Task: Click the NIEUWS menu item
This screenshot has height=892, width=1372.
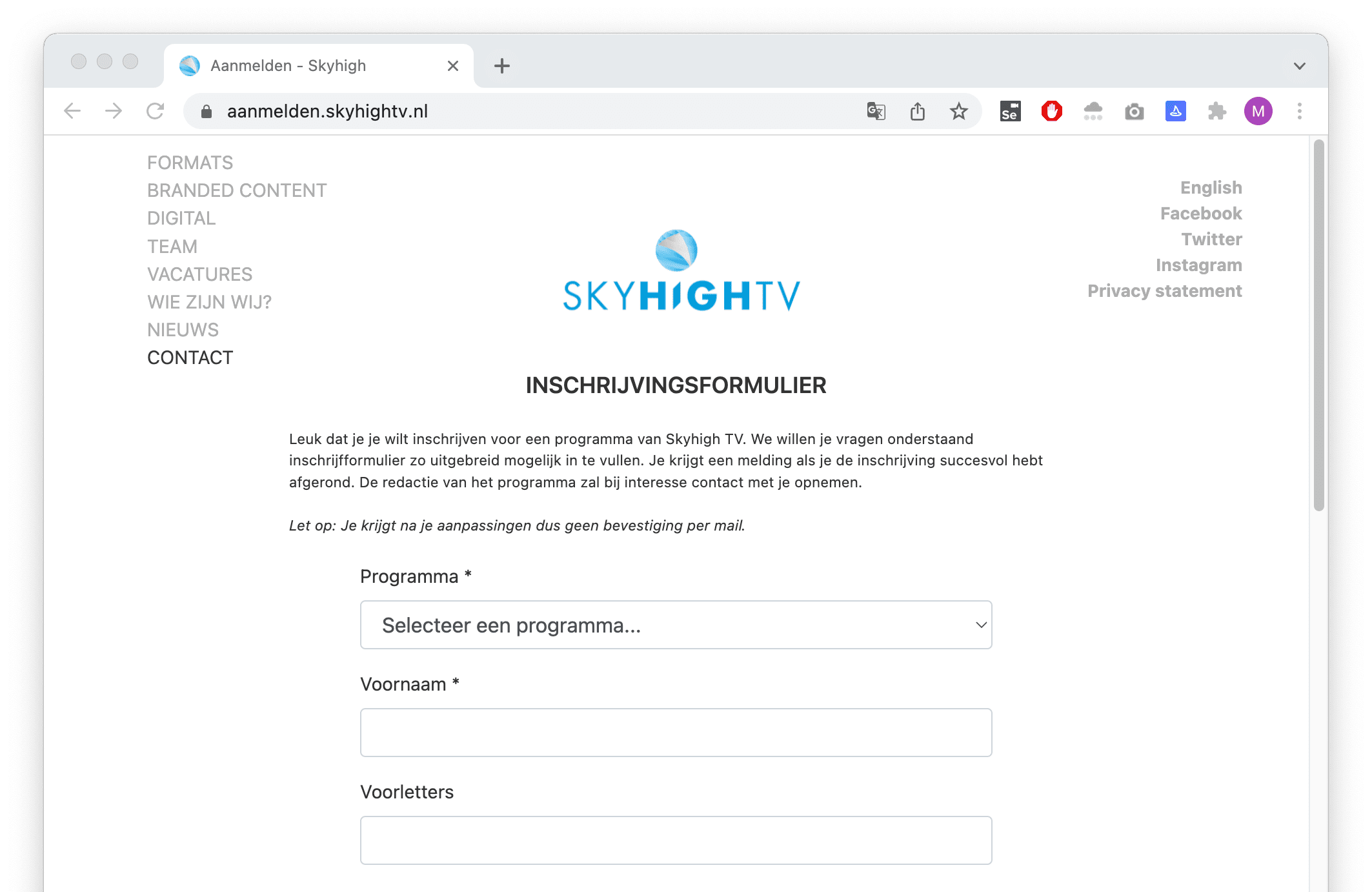Action: tap(183, 329)
